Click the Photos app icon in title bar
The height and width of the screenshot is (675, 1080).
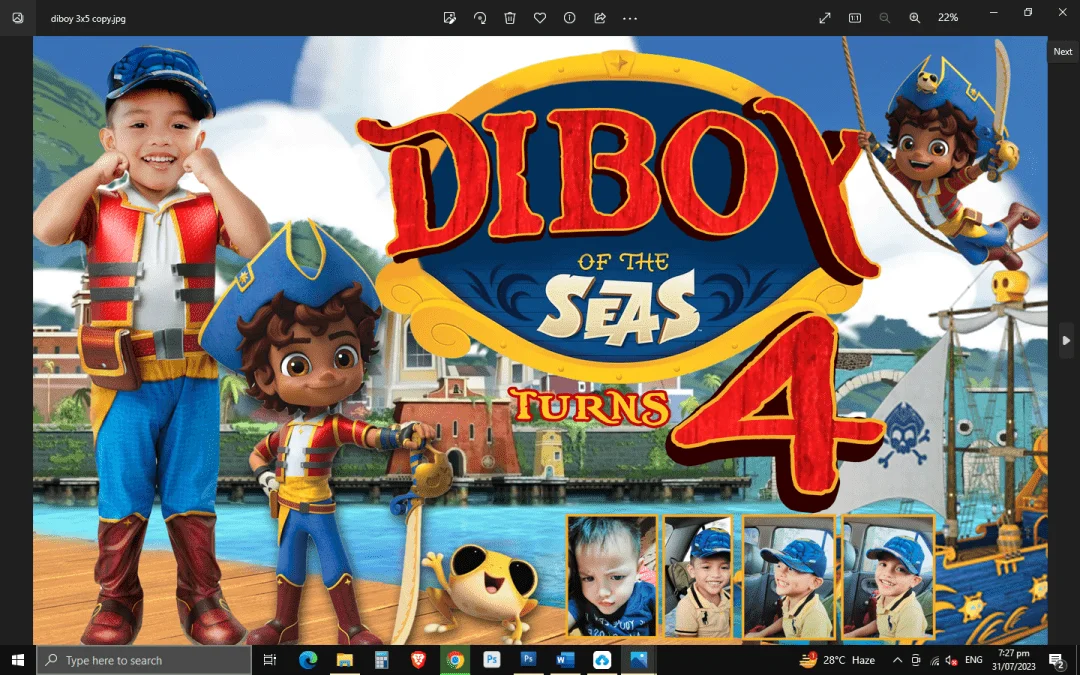(x=18, y=18)
